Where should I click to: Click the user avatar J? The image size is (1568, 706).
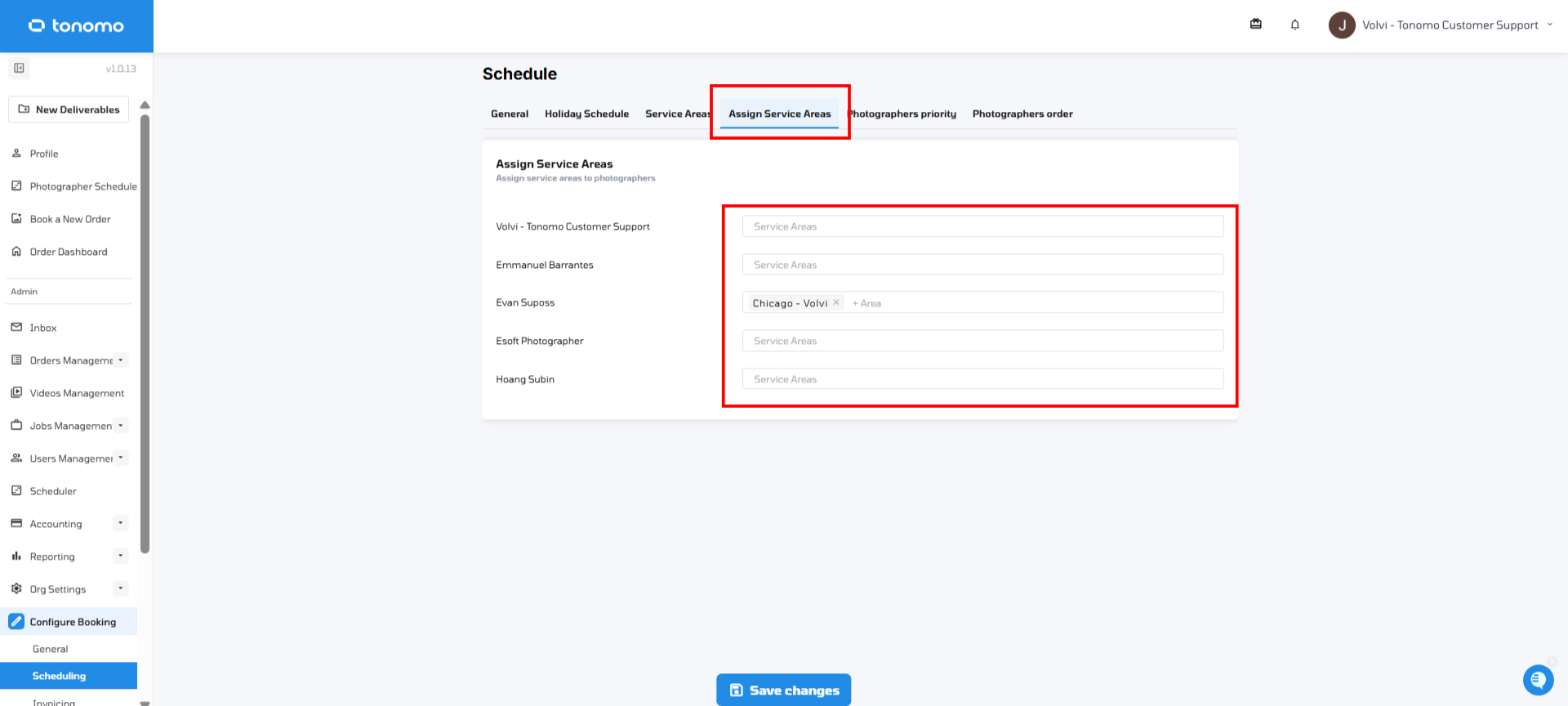click(x=1342, y=25)
